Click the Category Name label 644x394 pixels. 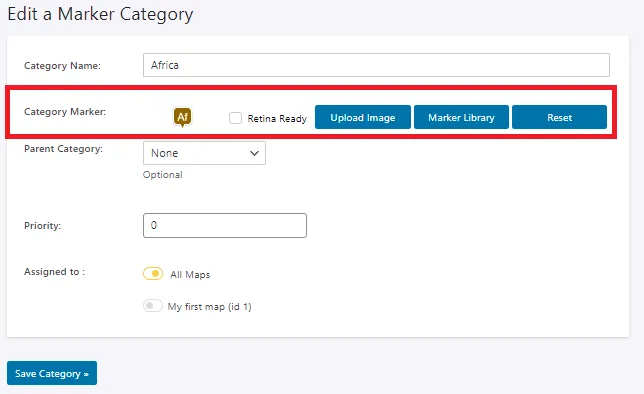pos(62,66)
